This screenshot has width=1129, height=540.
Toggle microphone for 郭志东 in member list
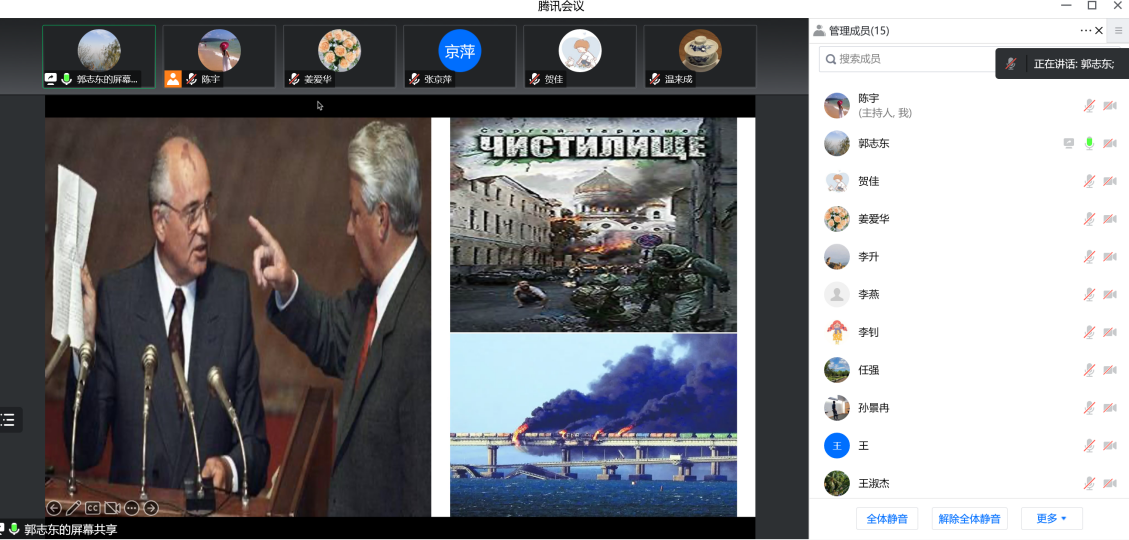tap(1090, 144)
